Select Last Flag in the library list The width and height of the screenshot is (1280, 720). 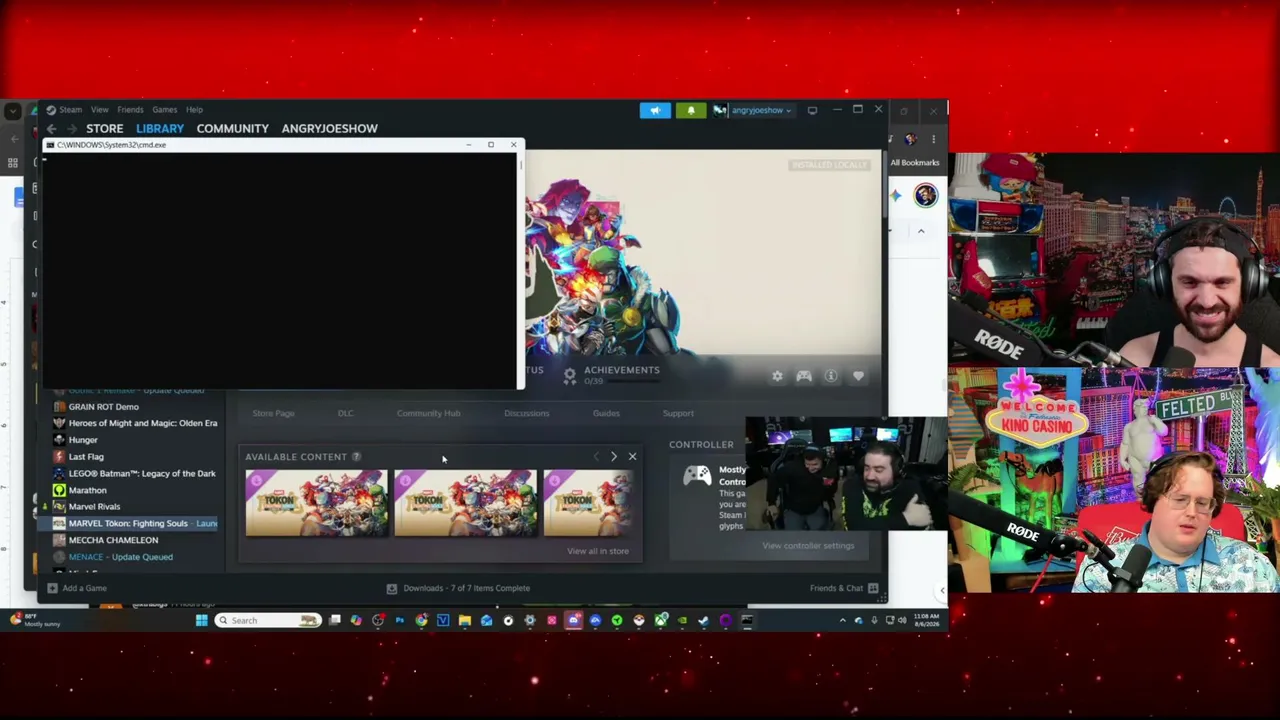pos(86,457)
